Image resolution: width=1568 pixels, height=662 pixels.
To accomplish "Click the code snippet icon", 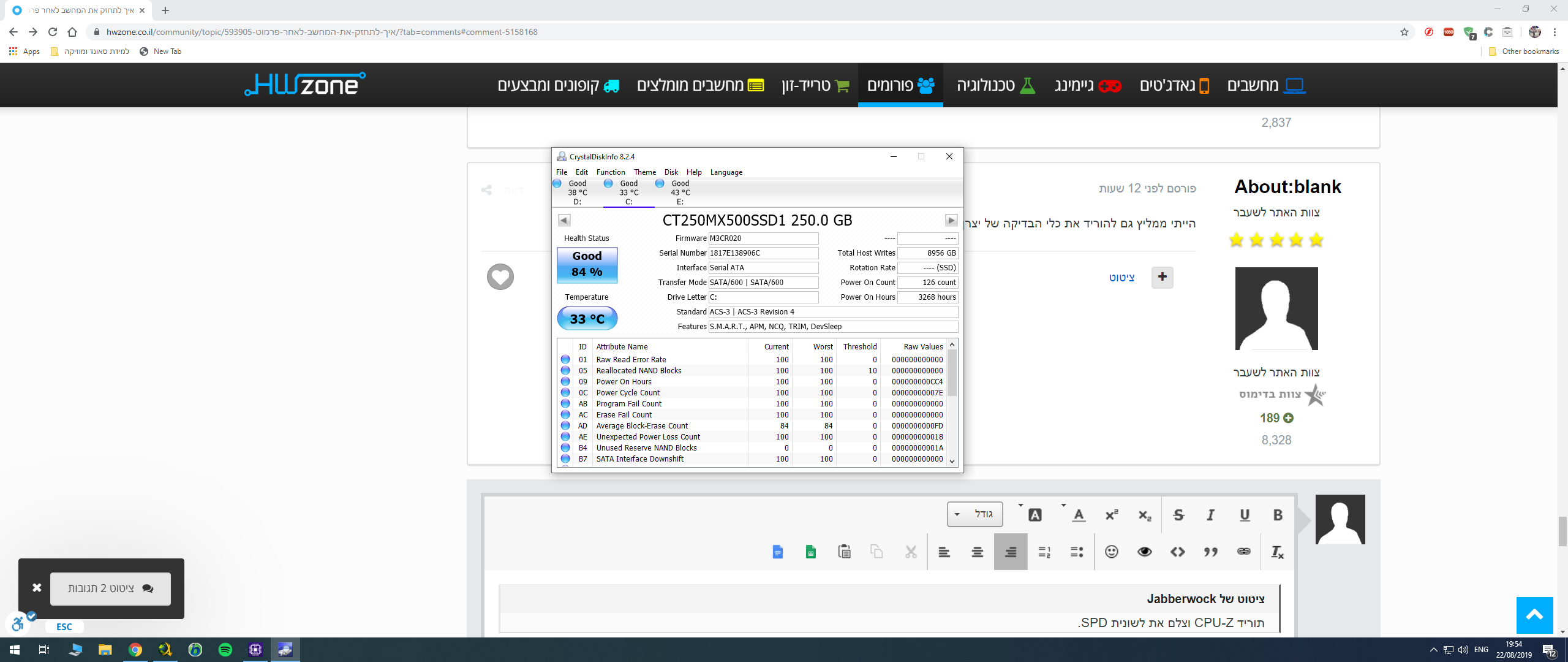I will click(x=1177, y=552).
